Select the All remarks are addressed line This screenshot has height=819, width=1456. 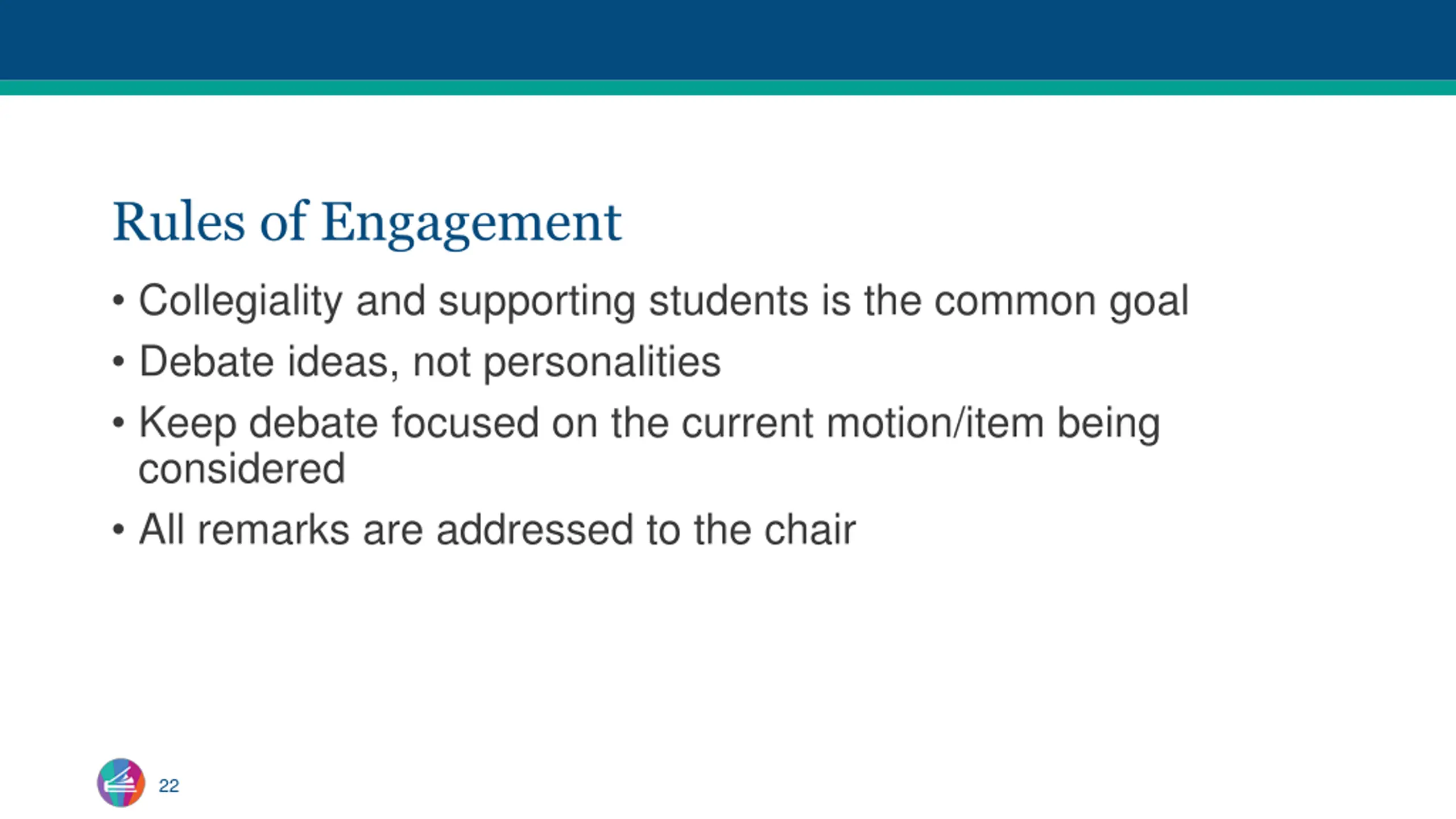coord(497,530)
